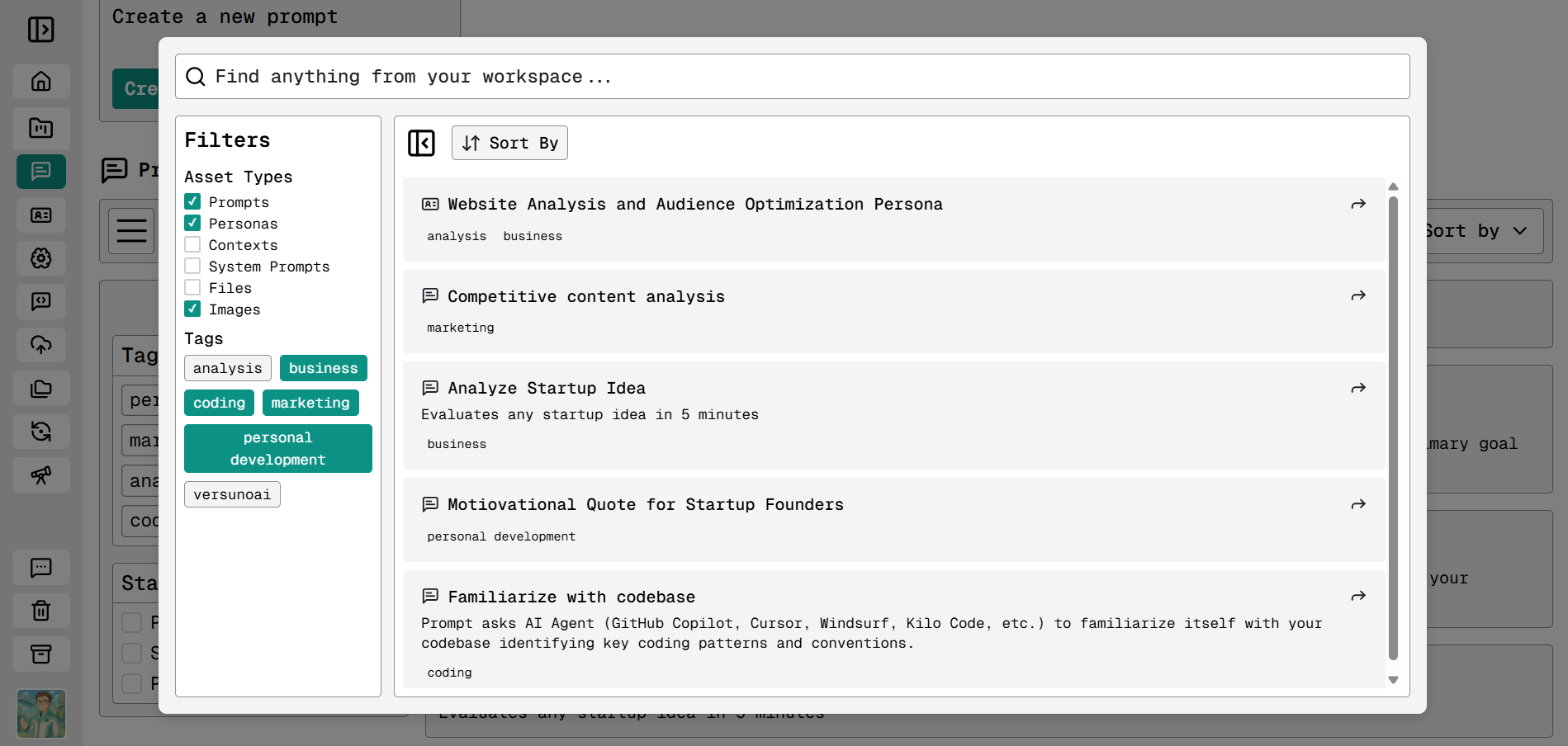
Task: Open the Personas ID-card icon in sidebar
Action: coord(40,215)
